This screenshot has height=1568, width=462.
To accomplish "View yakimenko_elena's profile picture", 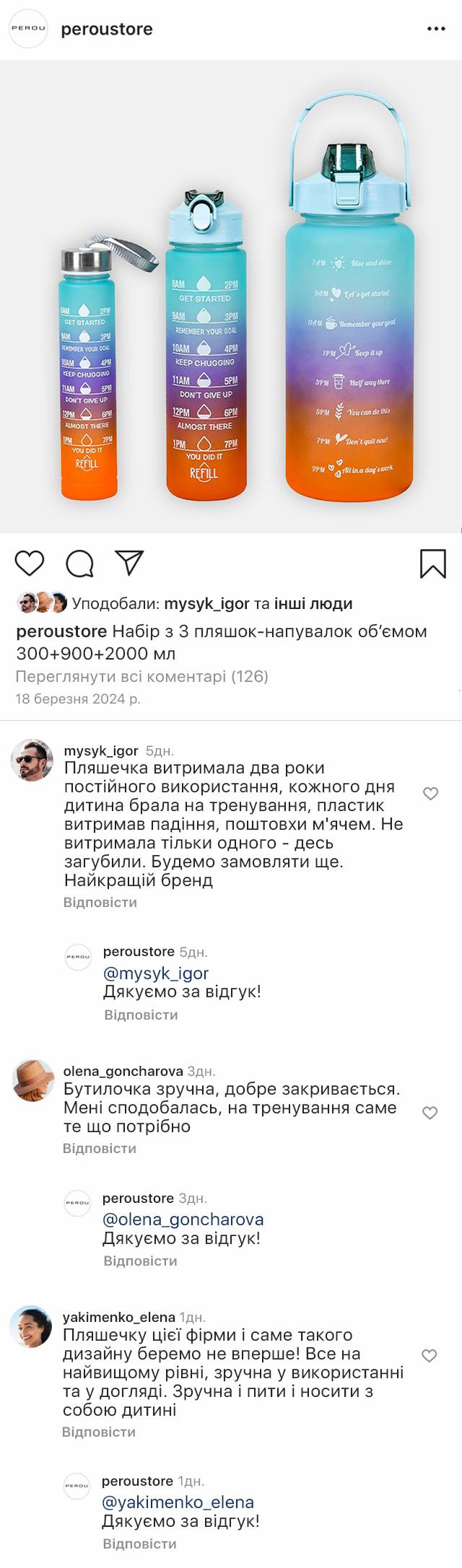I will pos(31,1326).
